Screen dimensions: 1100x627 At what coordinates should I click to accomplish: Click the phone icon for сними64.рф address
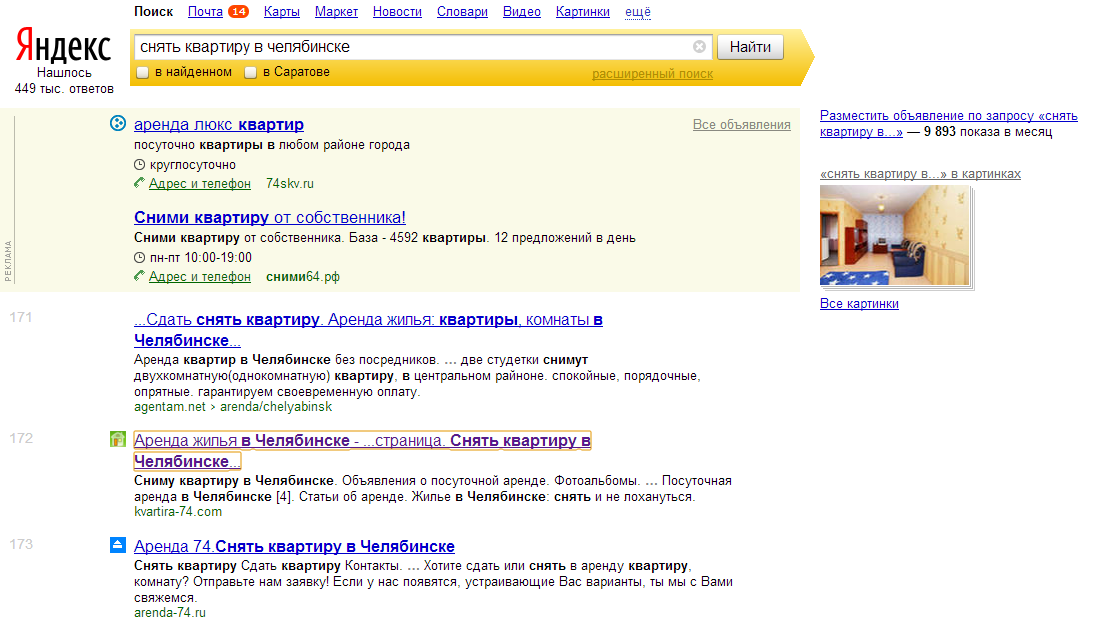coord(140,276)
